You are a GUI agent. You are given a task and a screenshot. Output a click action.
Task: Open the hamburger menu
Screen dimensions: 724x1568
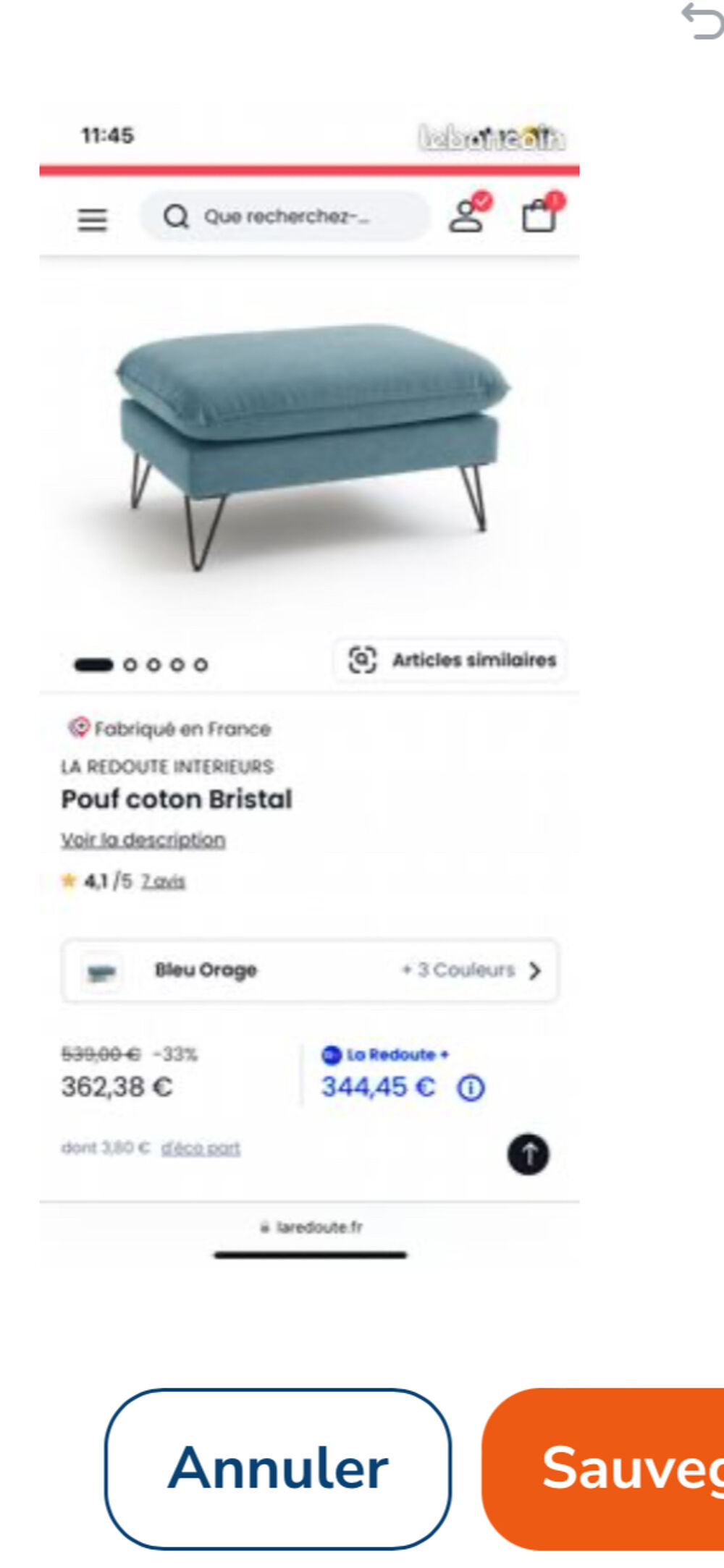(93, 219)
